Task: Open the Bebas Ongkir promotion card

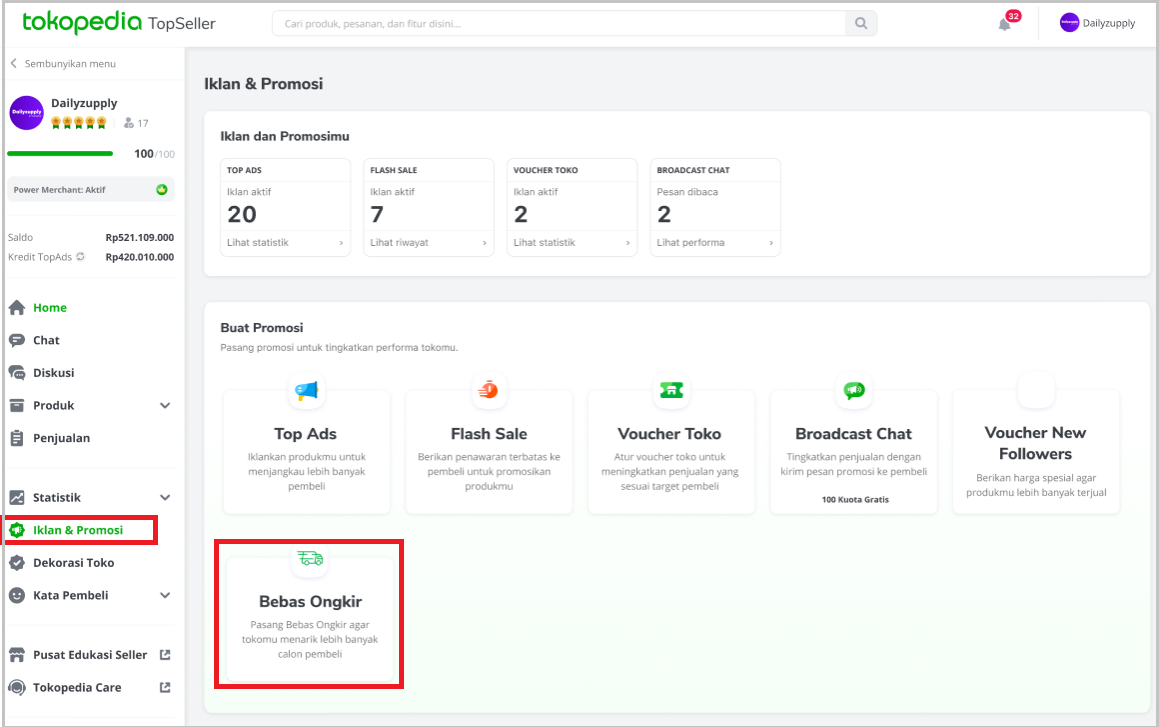Action: coord(310,619)
